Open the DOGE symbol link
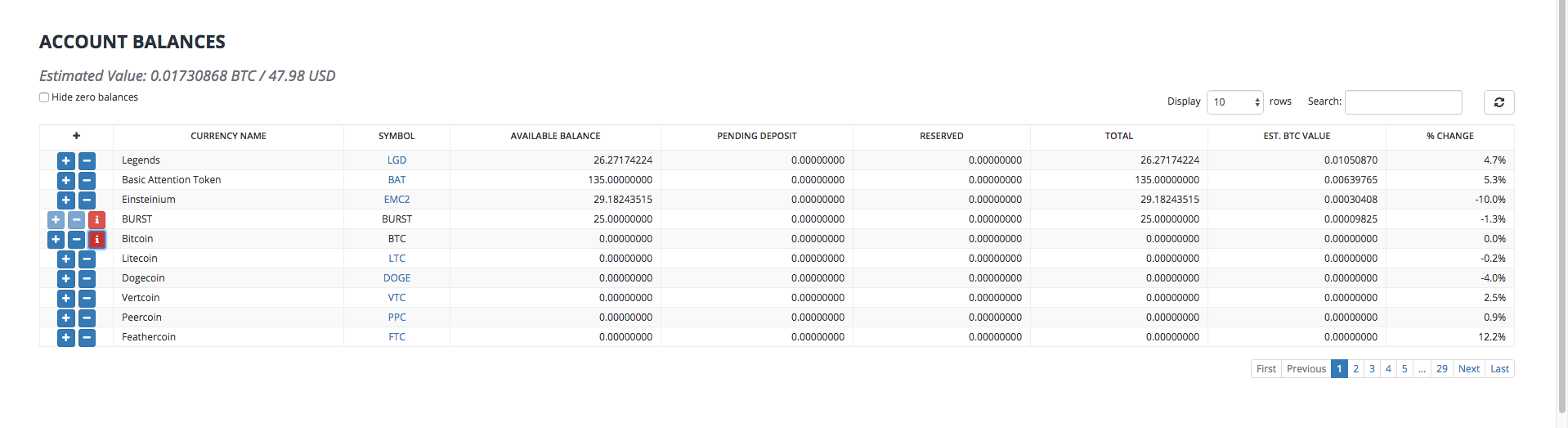 pyautogui.click(x=396, y=278)
